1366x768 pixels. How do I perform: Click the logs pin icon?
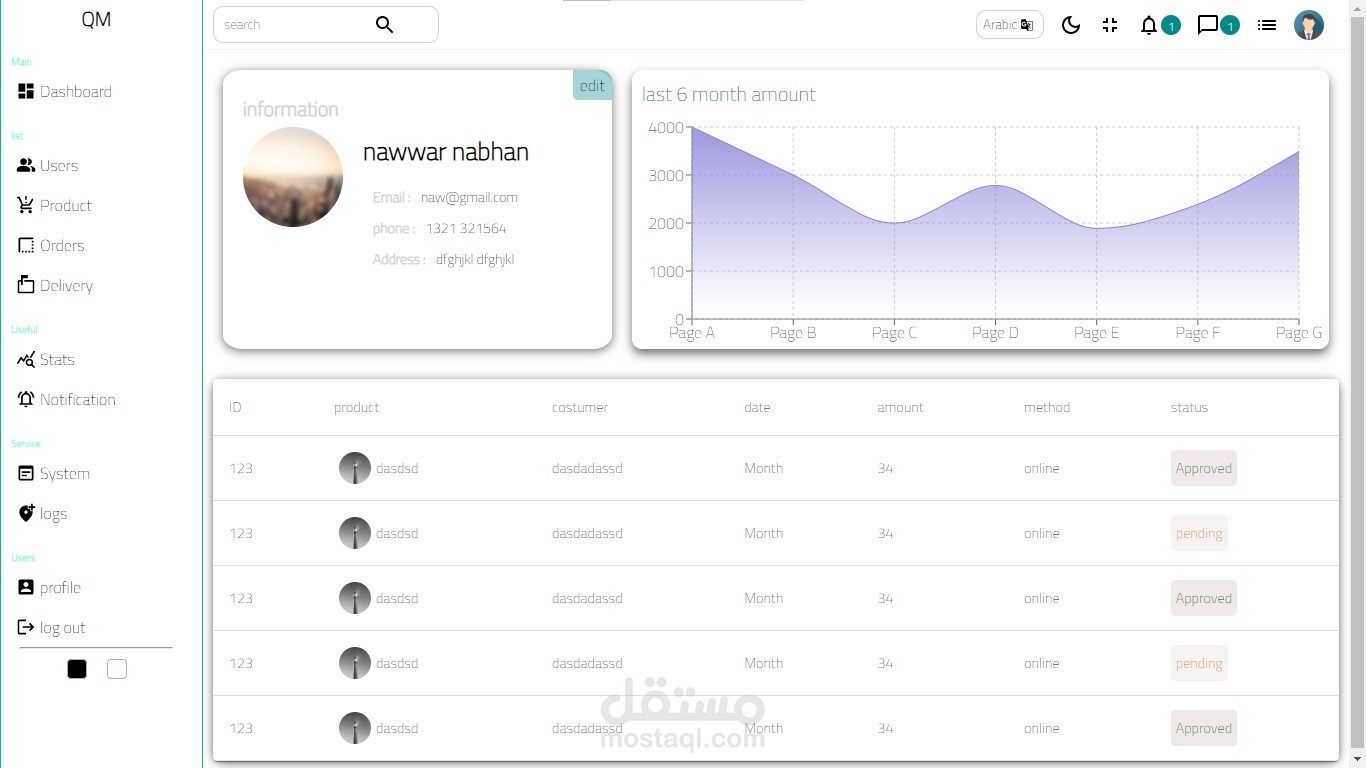point(26,513)
